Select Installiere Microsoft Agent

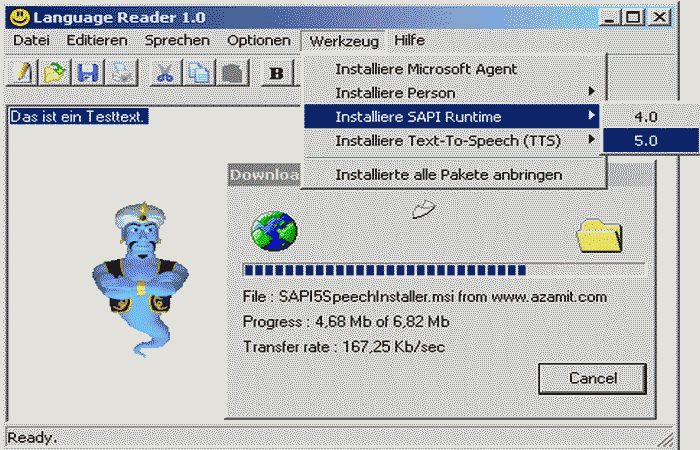click(451, 69)
